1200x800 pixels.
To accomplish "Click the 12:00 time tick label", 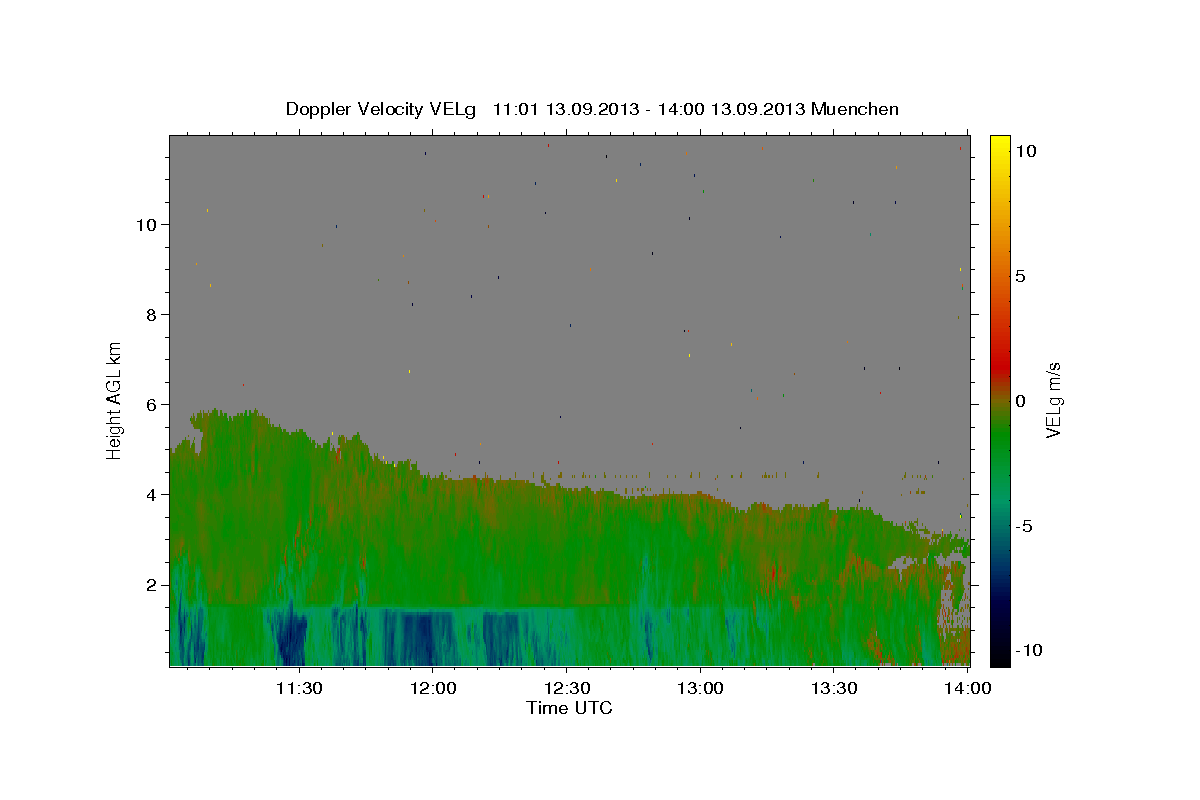I will 432,688.
